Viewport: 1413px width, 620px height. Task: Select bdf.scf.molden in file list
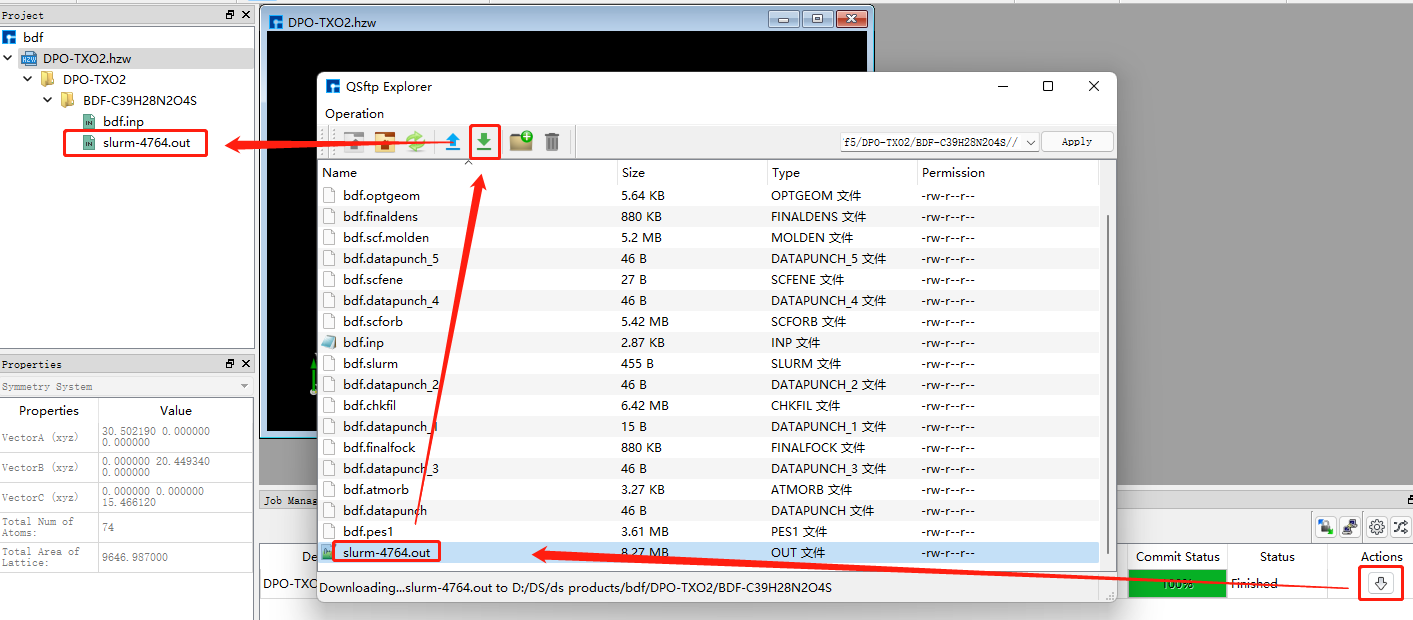pyautogui.click(x=385, y=237)
